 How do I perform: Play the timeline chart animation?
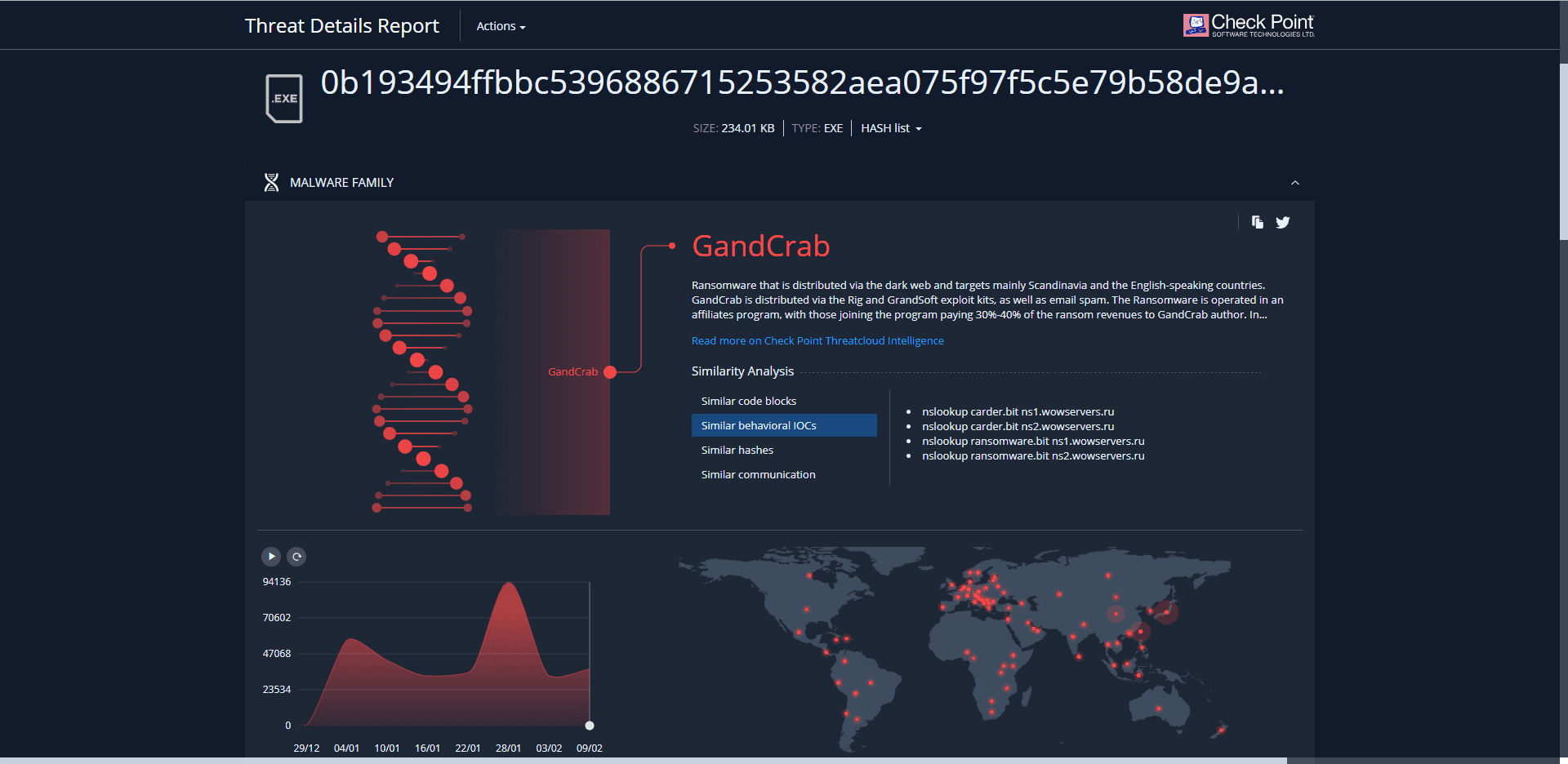(x=271, y=557)
